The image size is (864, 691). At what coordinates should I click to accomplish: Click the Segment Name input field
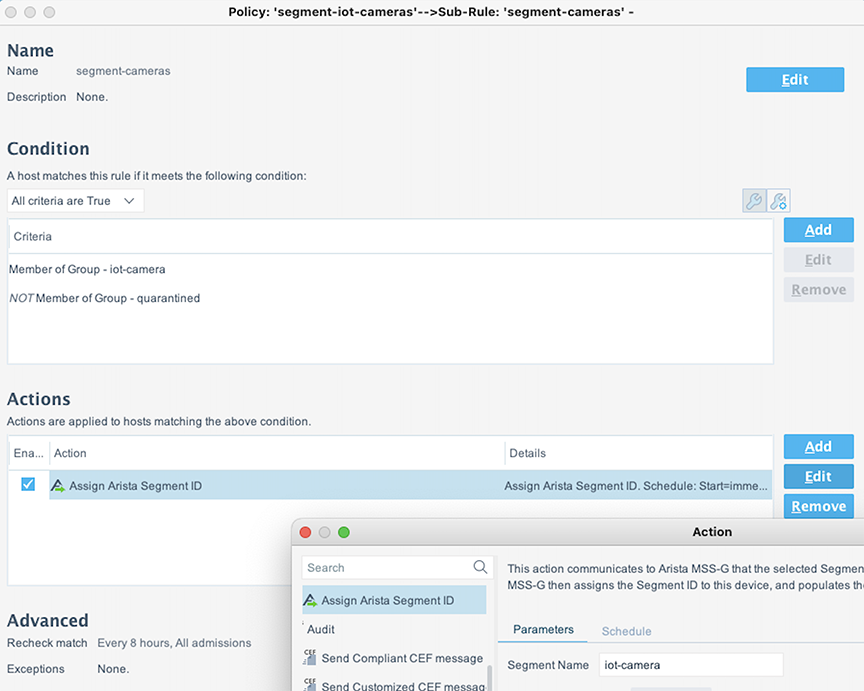pyautogui.click(x=691, y=665)
